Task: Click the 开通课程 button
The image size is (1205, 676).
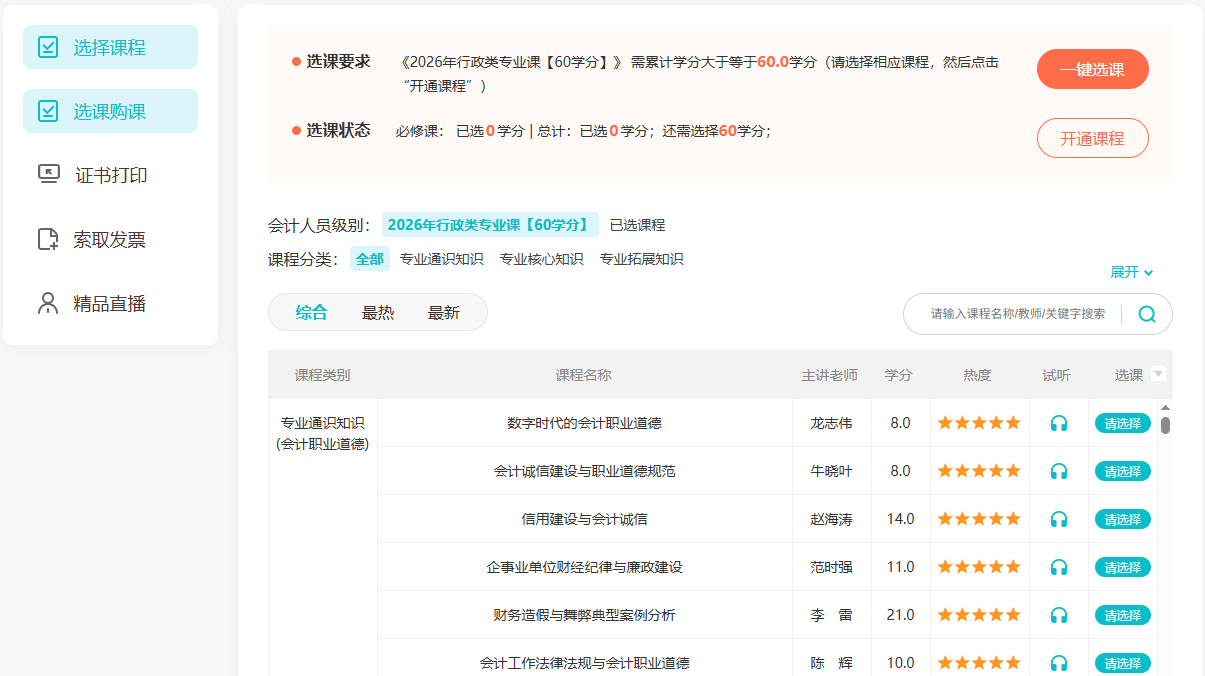Action: click(1092, 138)
